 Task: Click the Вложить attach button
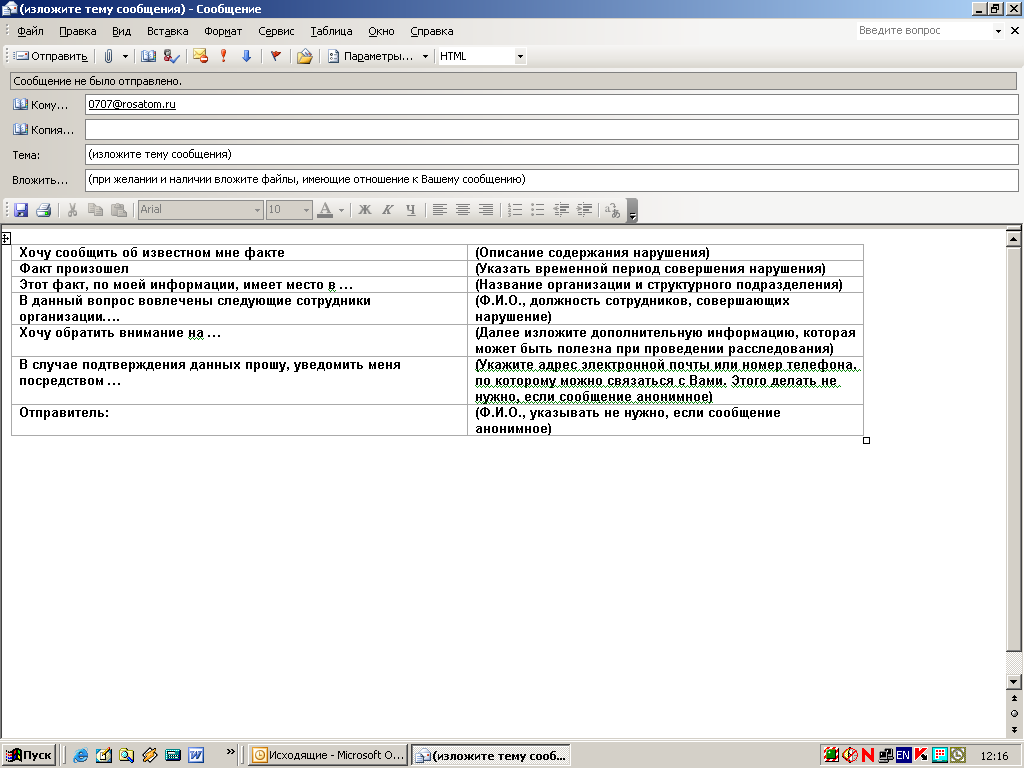click(40, 180)
